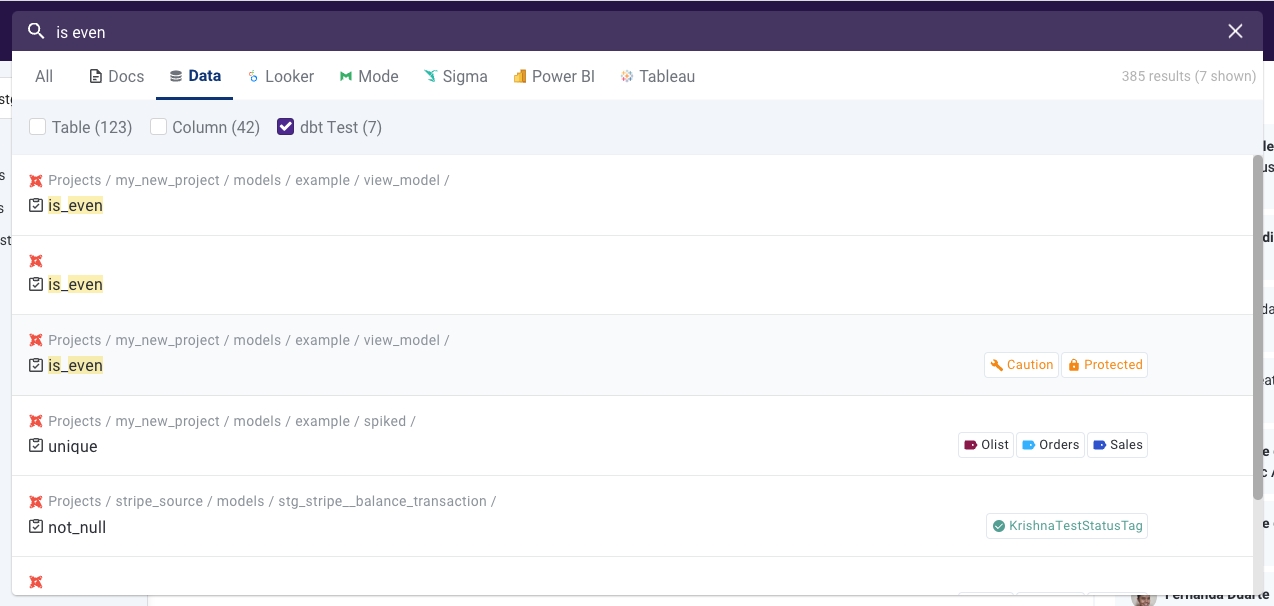The height and width of the screenshot is (606, 1274).
Task: Show all results with All tab
Action: click(44, 77)
